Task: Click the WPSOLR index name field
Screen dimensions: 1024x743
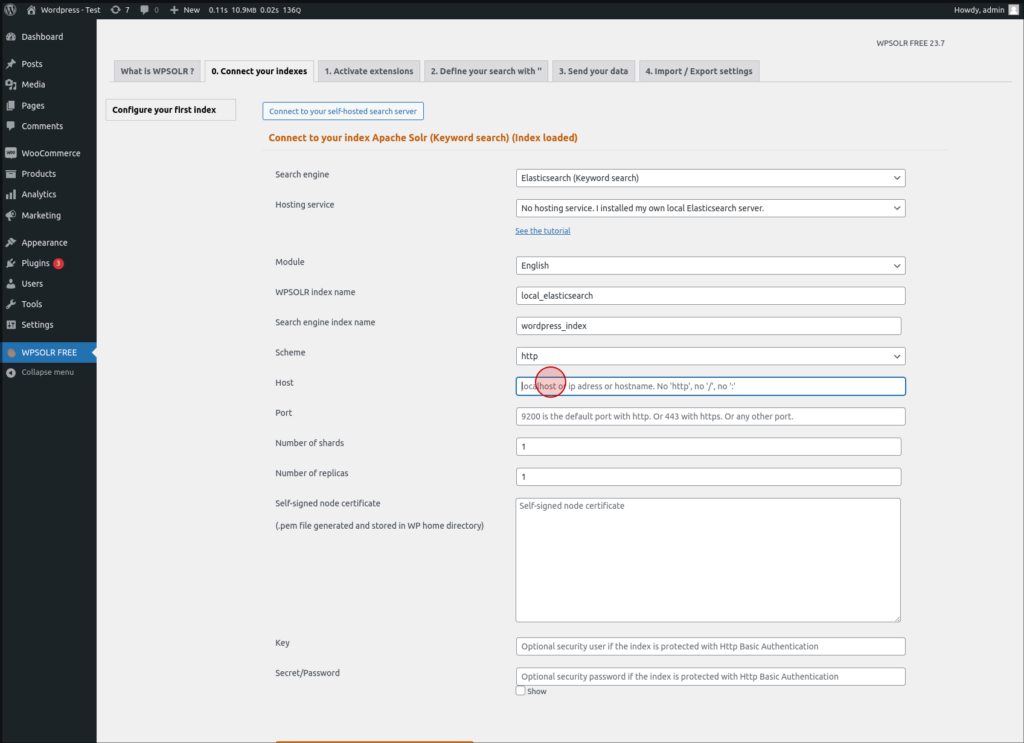Action: (x=711, y=296)
